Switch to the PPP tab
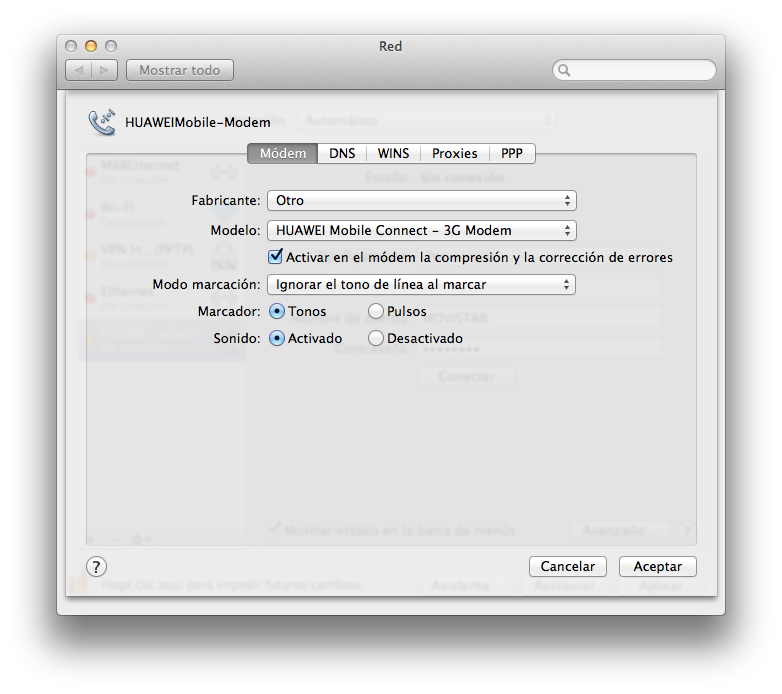Viewport: 782px width, 694px height. coord(512,154)
